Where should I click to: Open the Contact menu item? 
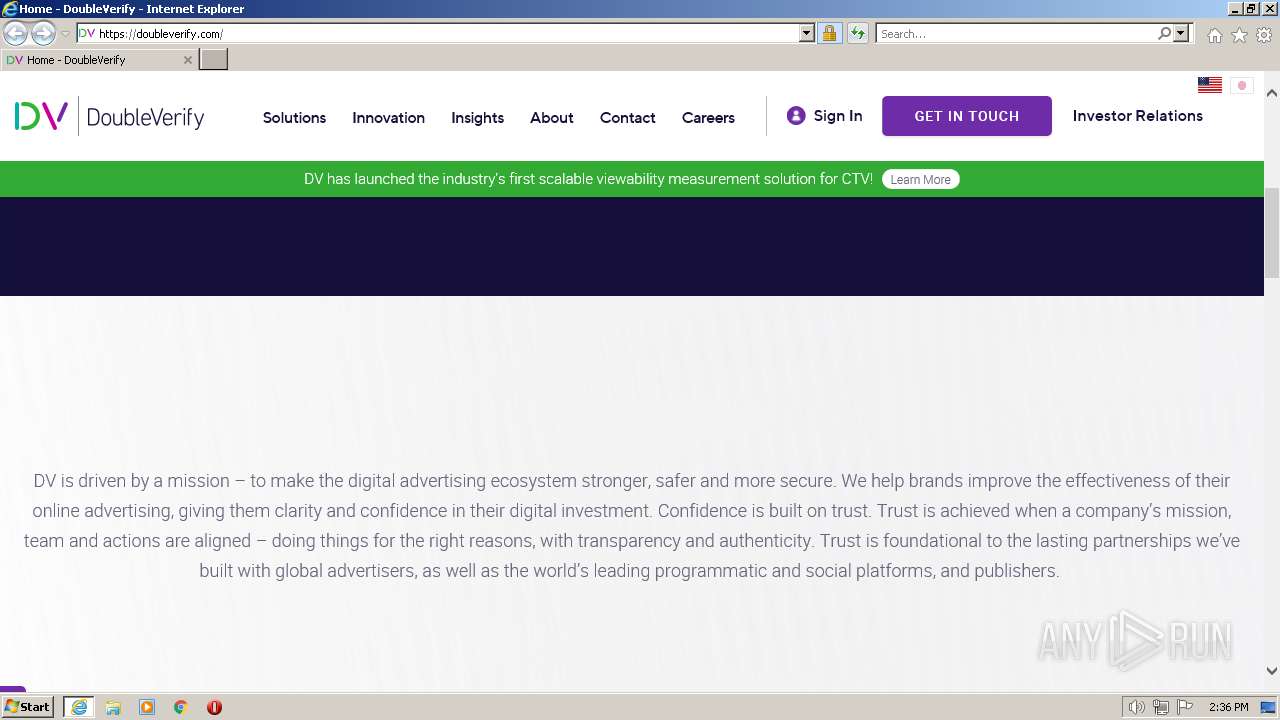tap(628, 117)
